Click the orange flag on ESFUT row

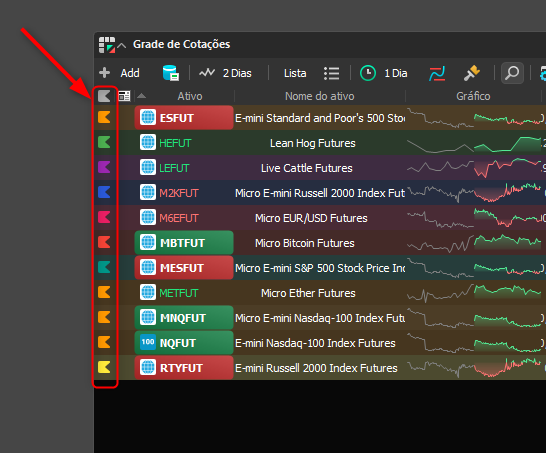point(104,117)
